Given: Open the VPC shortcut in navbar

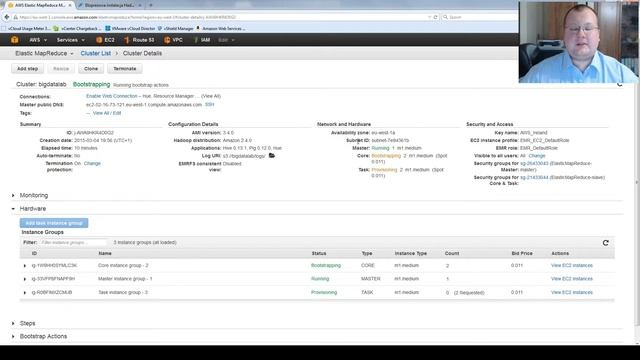Looking at the screenshot, I should 173,40.
